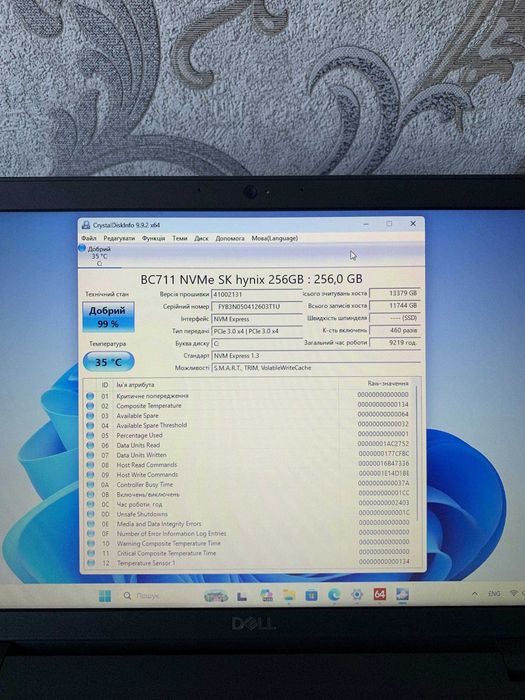This screenshot has height=700, width=525.
Task: Click status icon of Data Units Read row
Action: click(90, 445)
